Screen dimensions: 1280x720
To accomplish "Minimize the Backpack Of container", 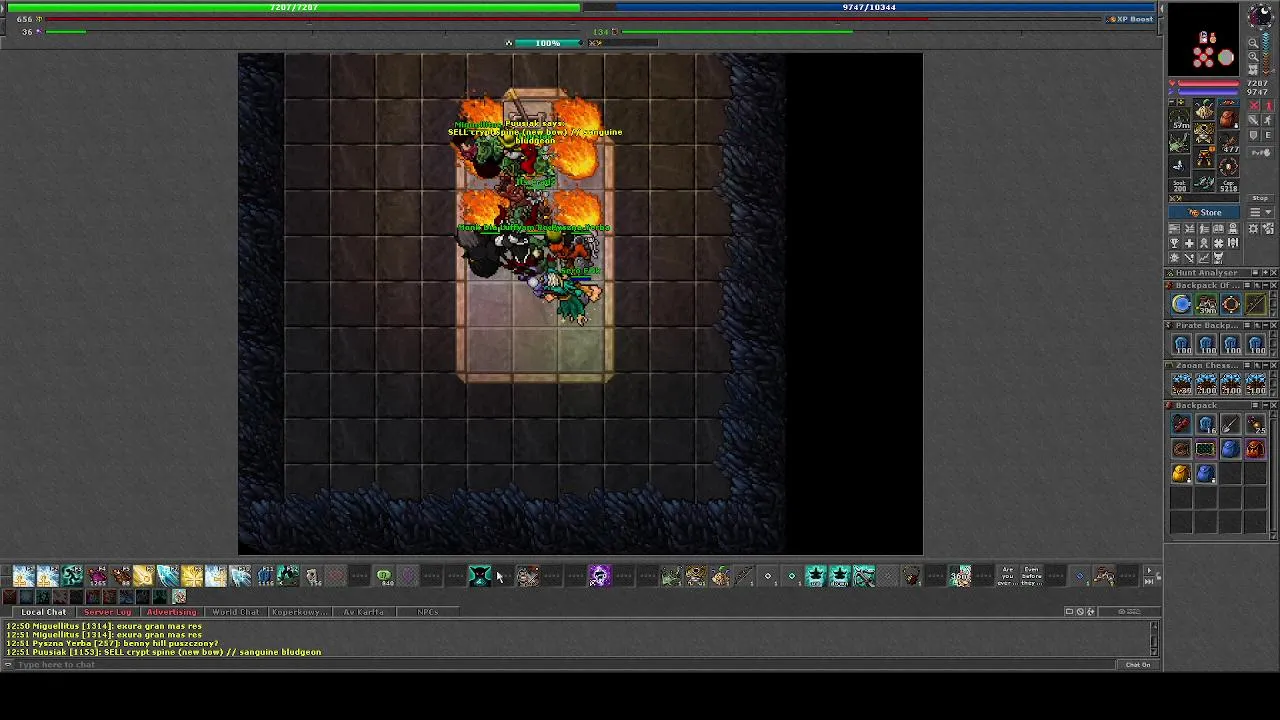I will 1266,285.
